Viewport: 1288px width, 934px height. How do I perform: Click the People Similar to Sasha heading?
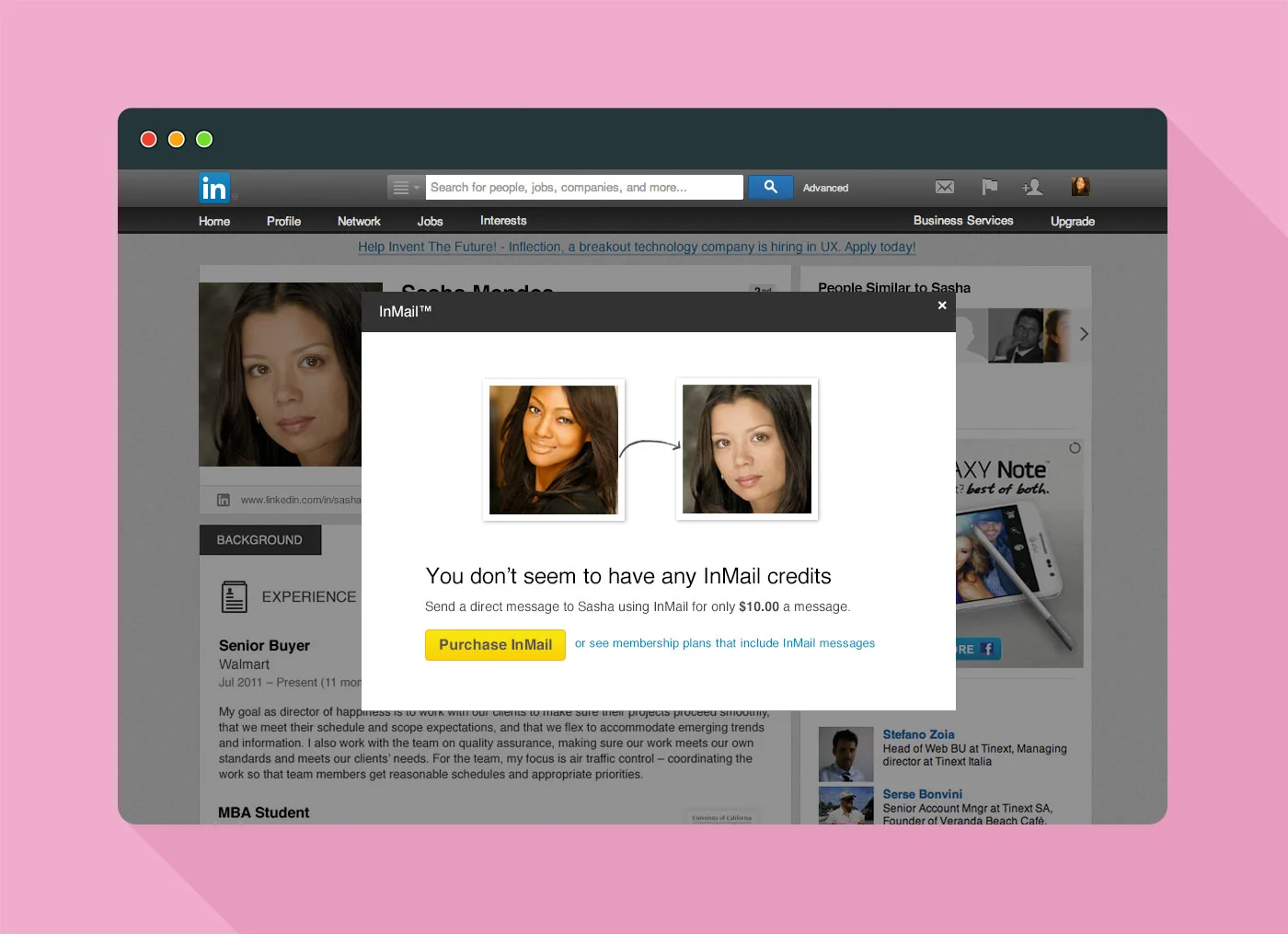click(x=894, y=286)
